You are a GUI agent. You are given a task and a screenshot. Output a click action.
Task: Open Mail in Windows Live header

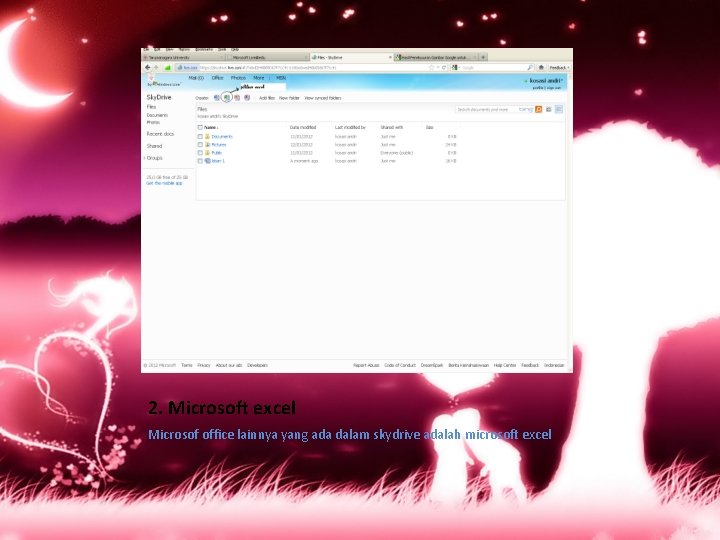pyautogui.click(x=196, y=78)
